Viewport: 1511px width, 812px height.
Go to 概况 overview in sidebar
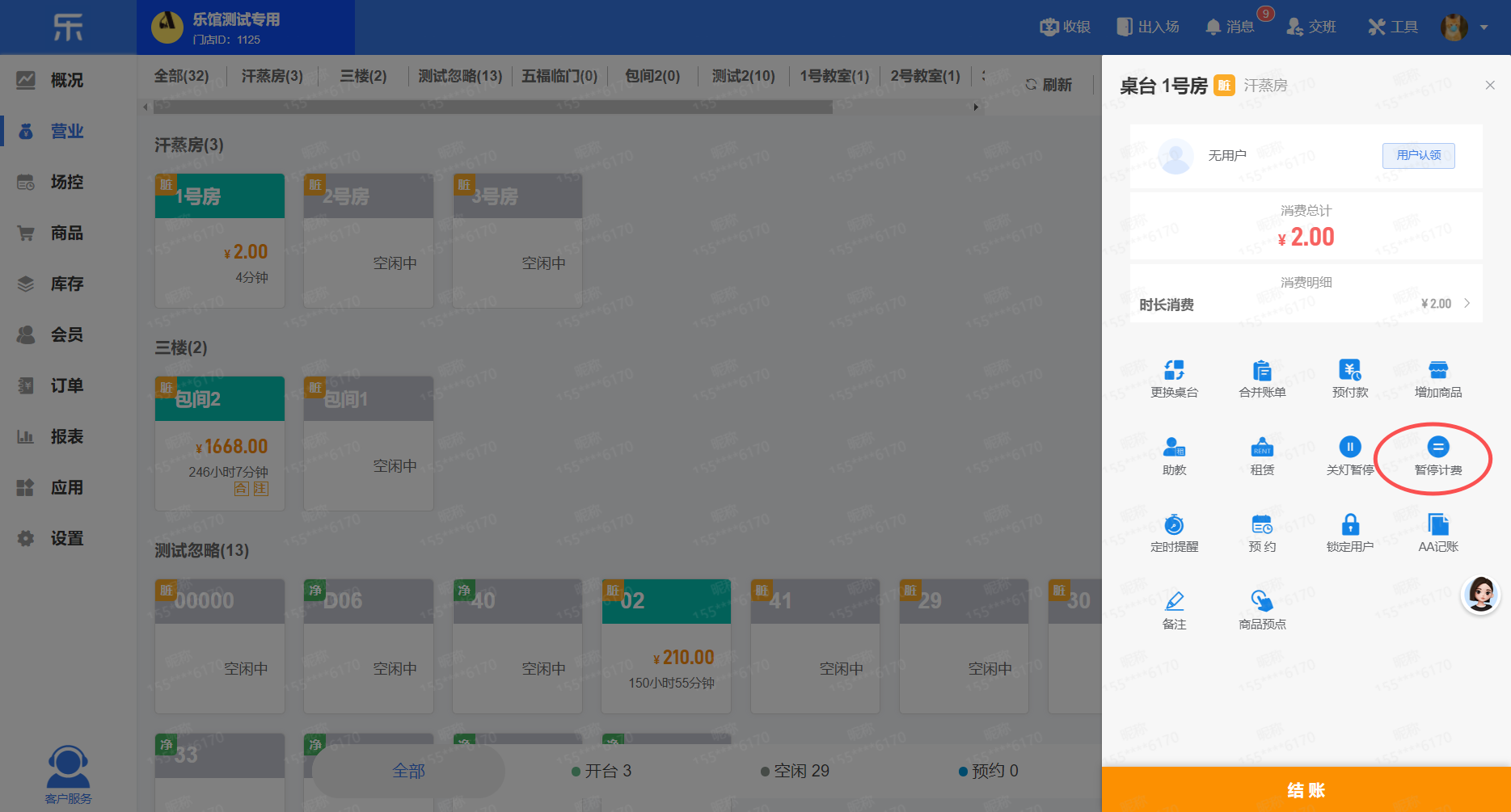(68, 80)
